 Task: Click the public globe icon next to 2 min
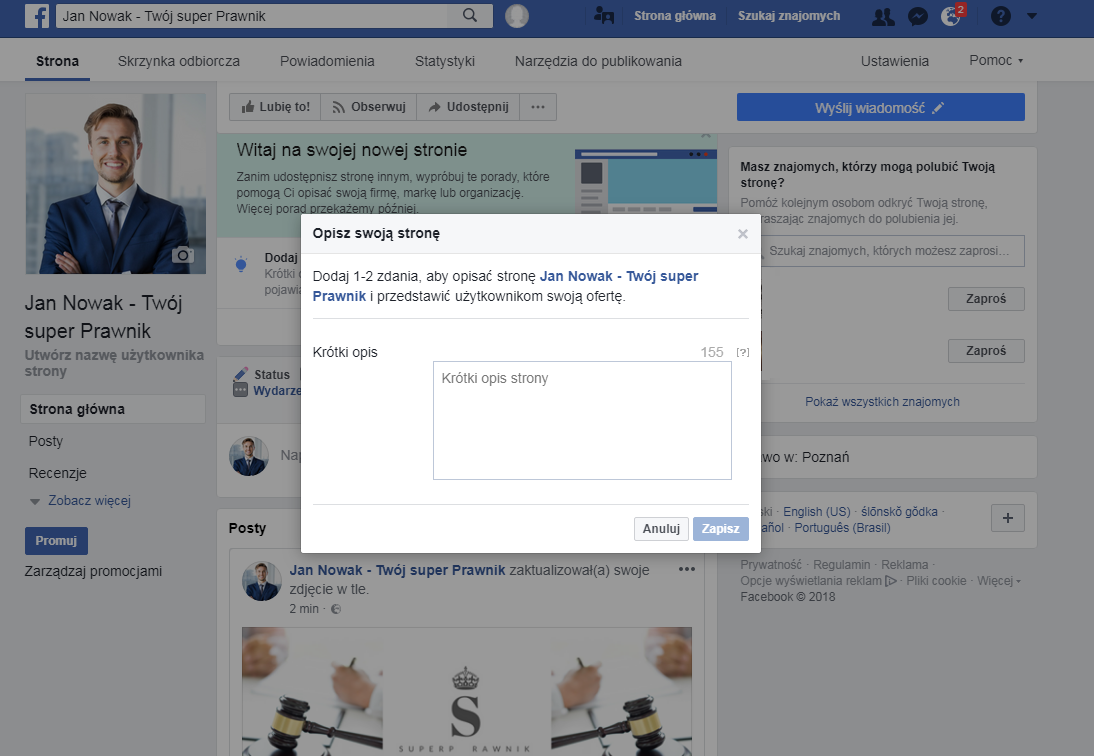(x=336, y=609)
